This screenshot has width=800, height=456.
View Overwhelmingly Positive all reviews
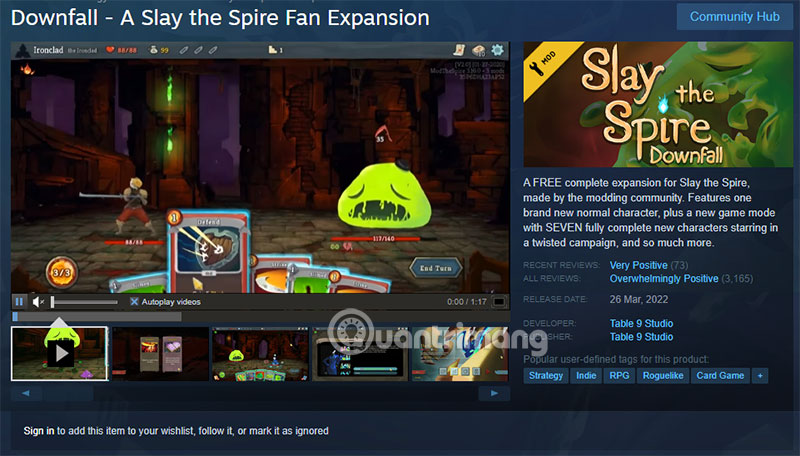click(x=664, y=278)
